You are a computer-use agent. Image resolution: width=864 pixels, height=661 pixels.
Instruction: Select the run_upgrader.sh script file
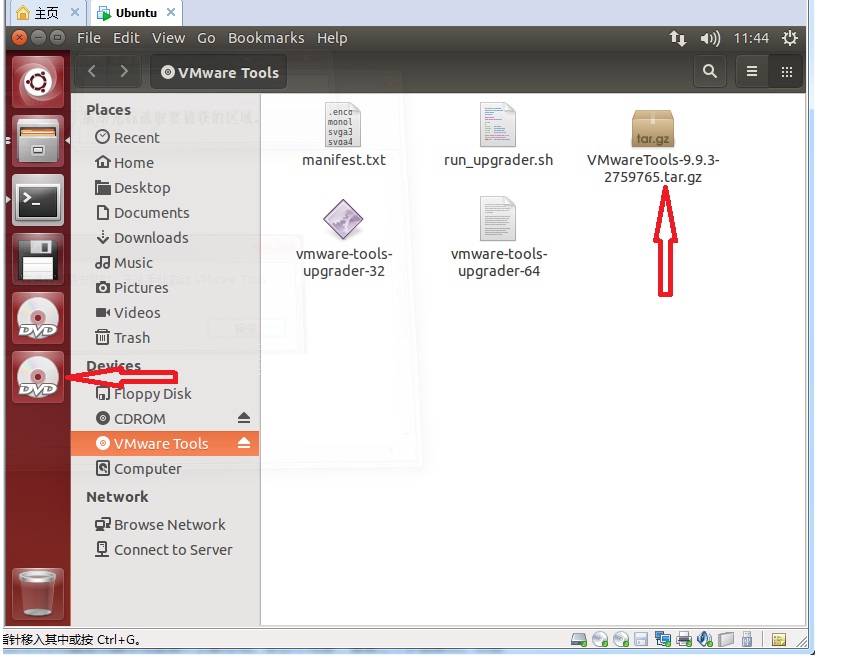498,135
